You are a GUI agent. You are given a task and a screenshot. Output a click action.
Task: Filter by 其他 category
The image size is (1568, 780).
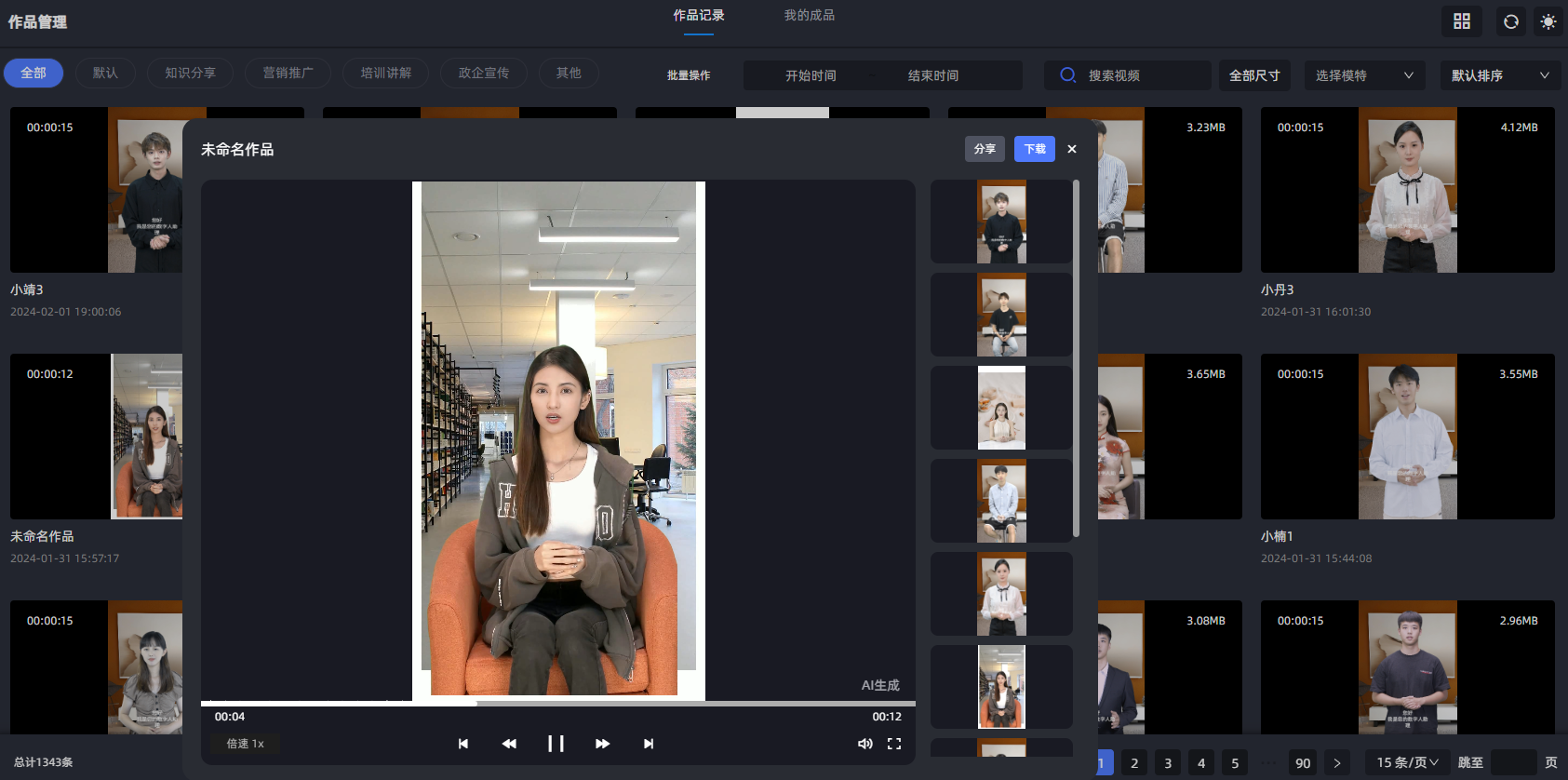tap(569, 73)
